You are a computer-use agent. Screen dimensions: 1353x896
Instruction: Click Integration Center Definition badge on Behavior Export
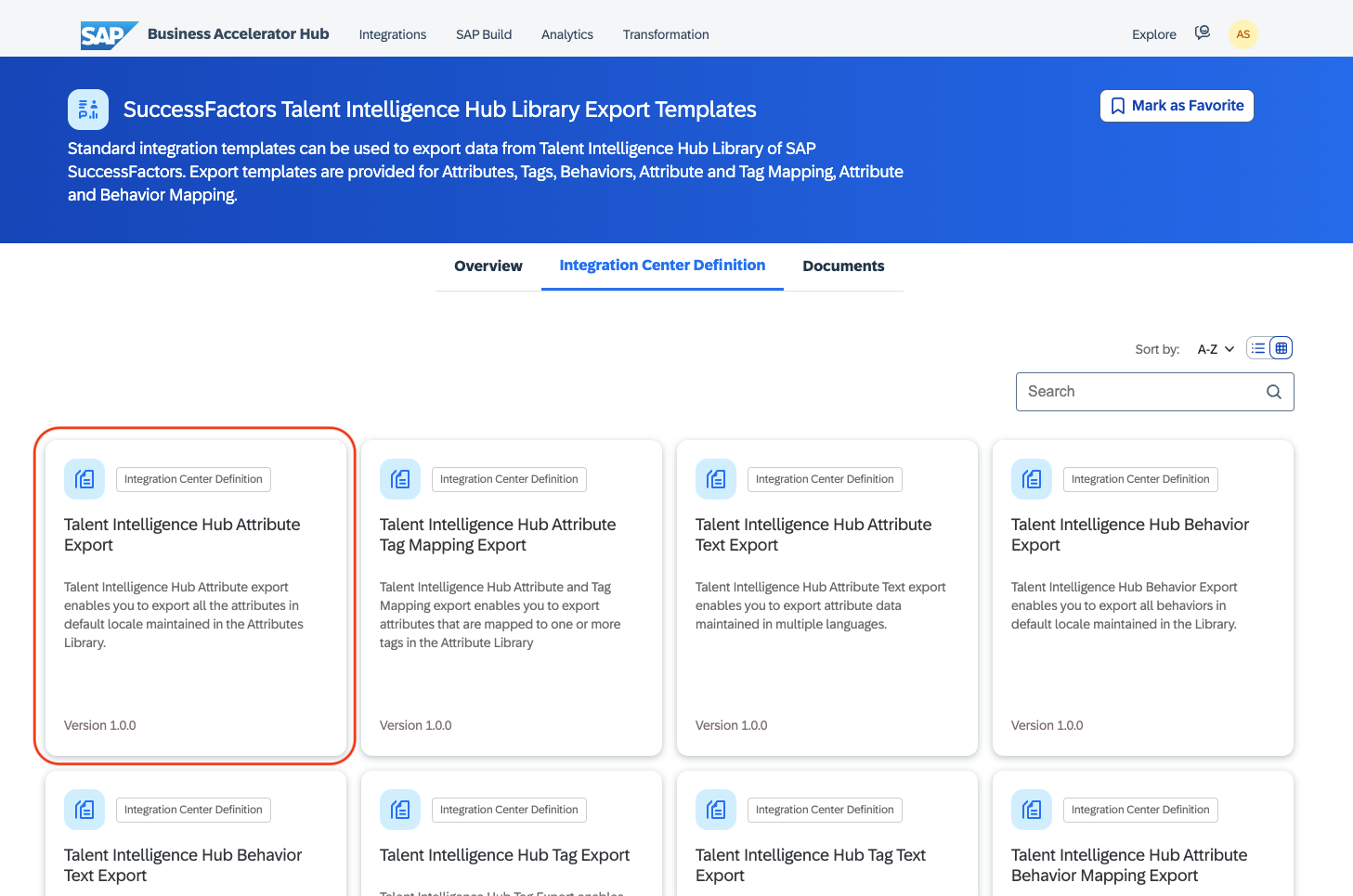(x=1140, y=479)
